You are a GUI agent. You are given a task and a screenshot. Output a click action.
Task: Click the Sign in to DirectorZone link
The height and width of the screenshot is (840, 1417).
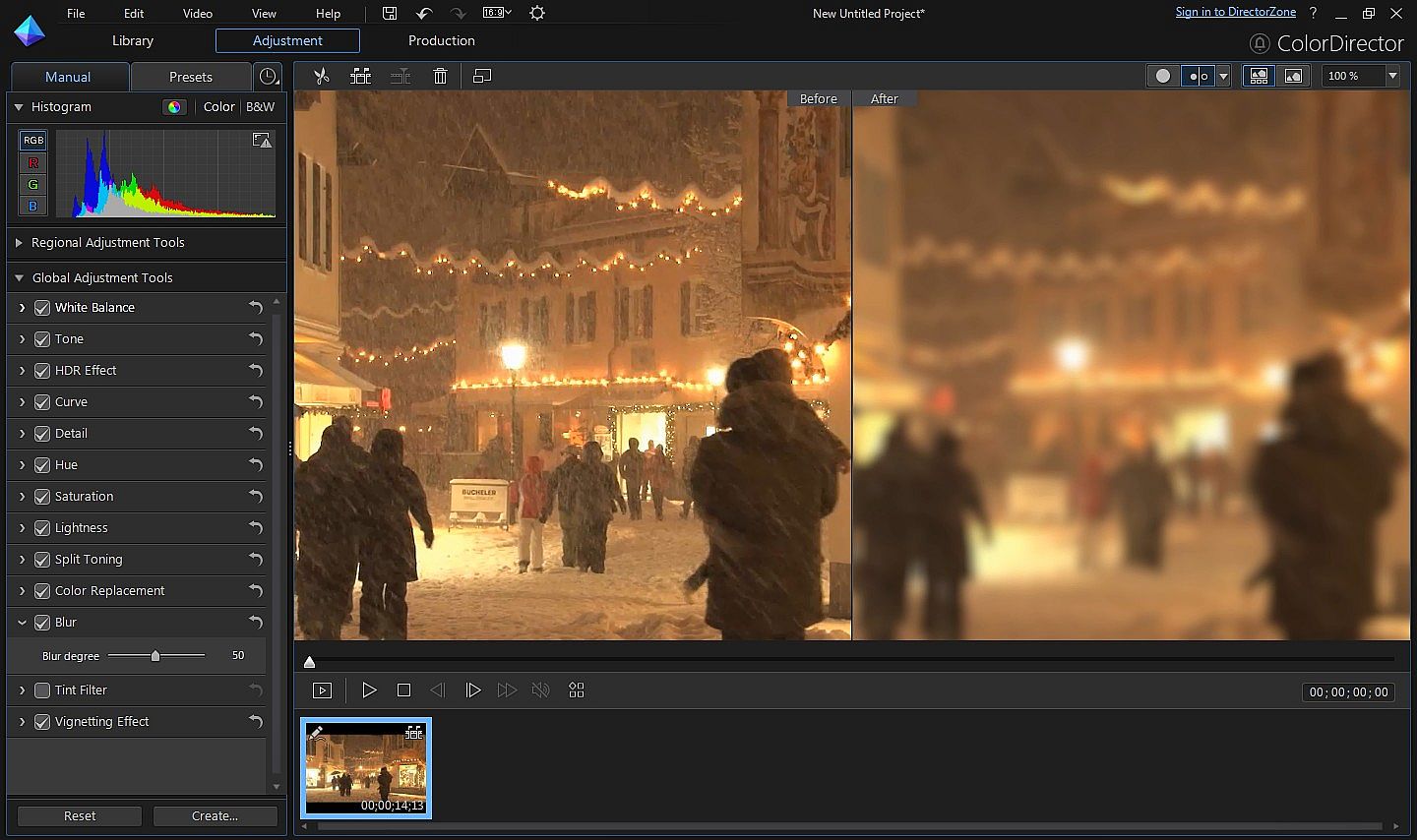(x=1235, y=12)
